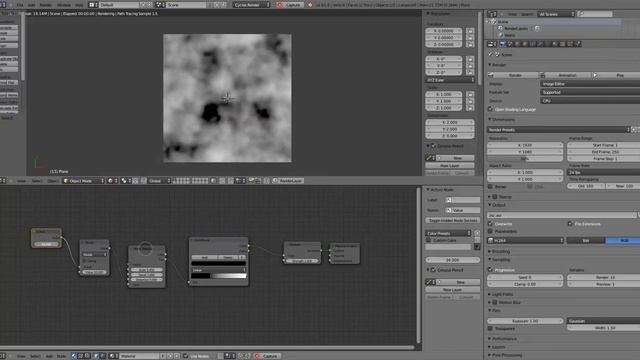Toggle Custom Color in Active Node panel
The height and width of the screenshot is (360, 640).
[429, 240]
